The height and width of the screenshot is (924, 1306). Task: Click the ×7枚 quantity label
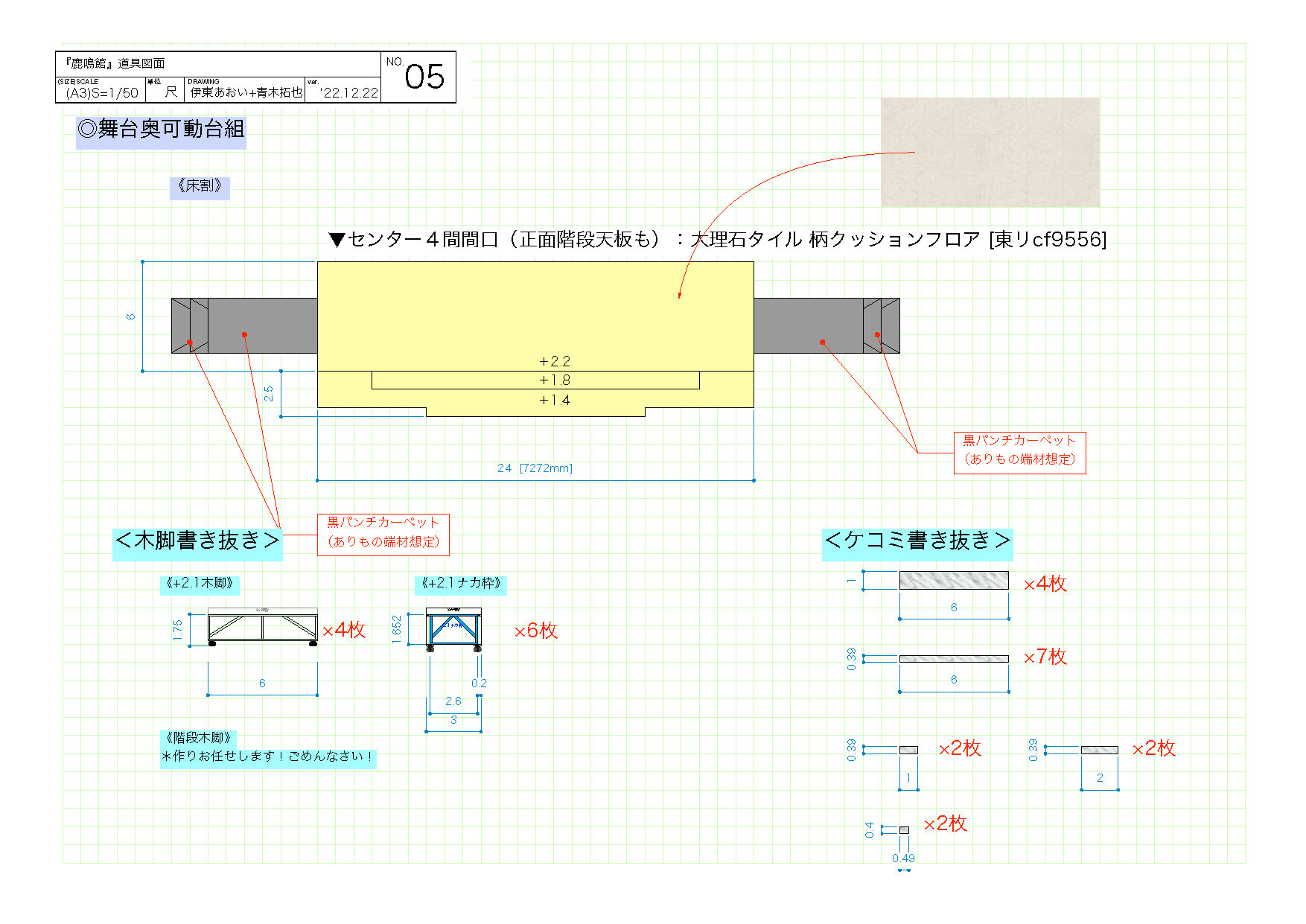click(x=1045, y=657)
